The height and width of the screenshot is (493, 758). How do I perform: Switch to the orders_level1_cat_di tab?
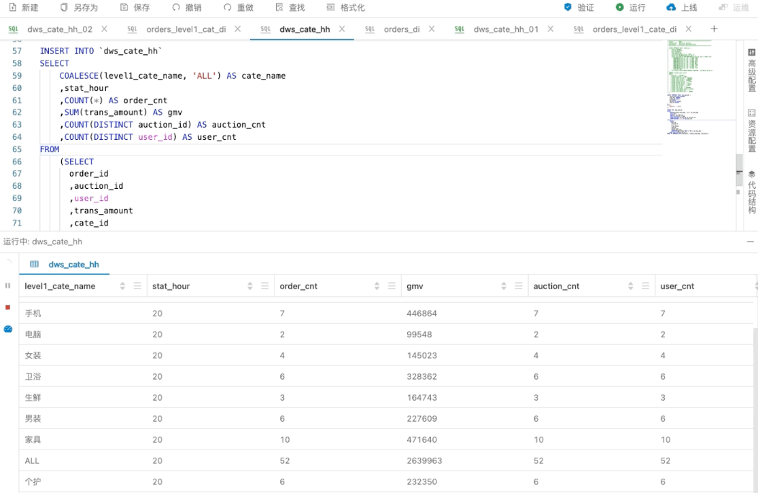tap(186, 29)
